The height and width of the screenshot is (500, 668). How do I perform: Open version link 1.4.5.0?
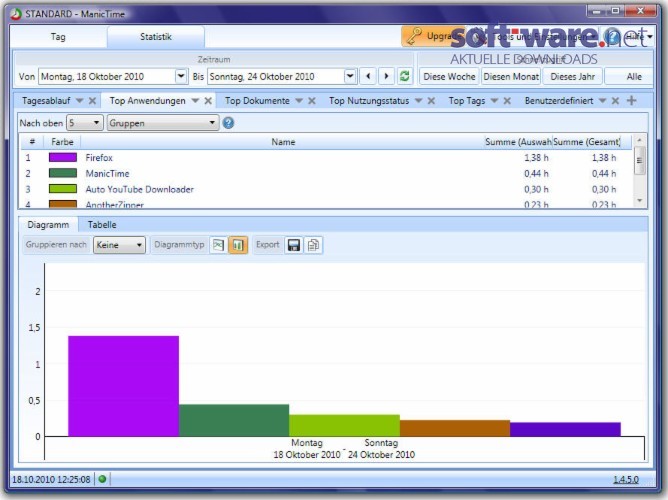click(x=626, y=480)
